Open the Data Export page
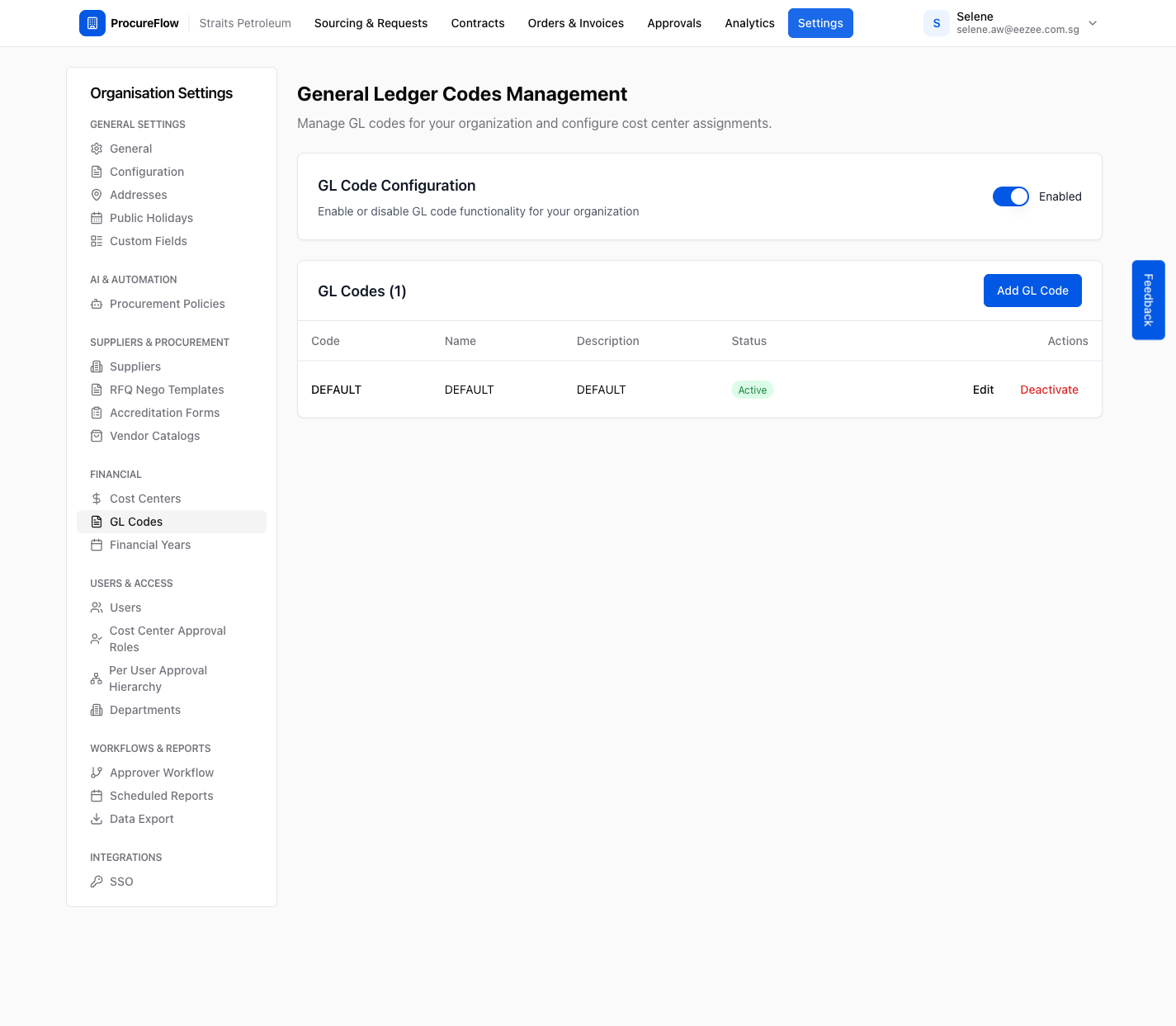Image resolution: width=1176 pixels, height=1026 pixels. 172,819
